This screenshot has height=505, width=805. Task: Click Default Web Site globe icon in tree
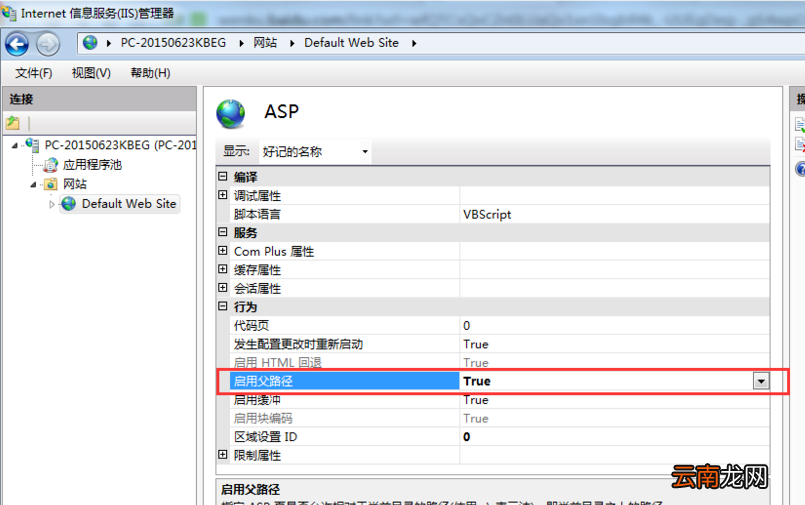pyautogui.click(x=68, y=204)
